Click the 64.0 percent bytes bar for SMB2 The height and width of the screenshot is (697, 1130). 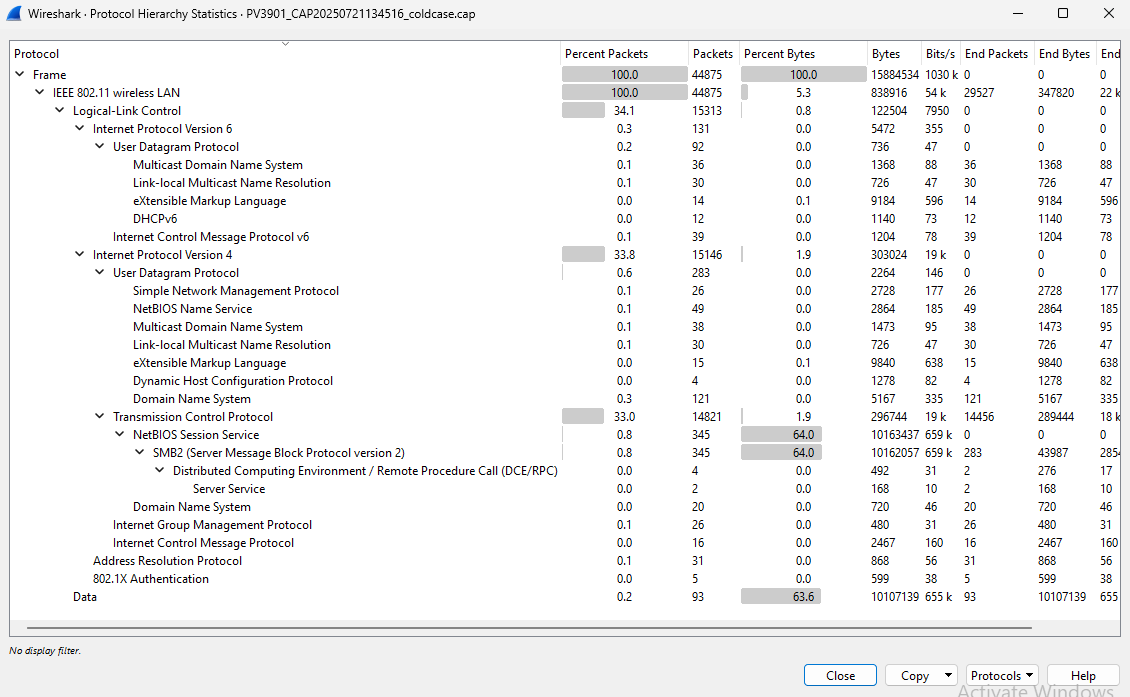[781, 453]
